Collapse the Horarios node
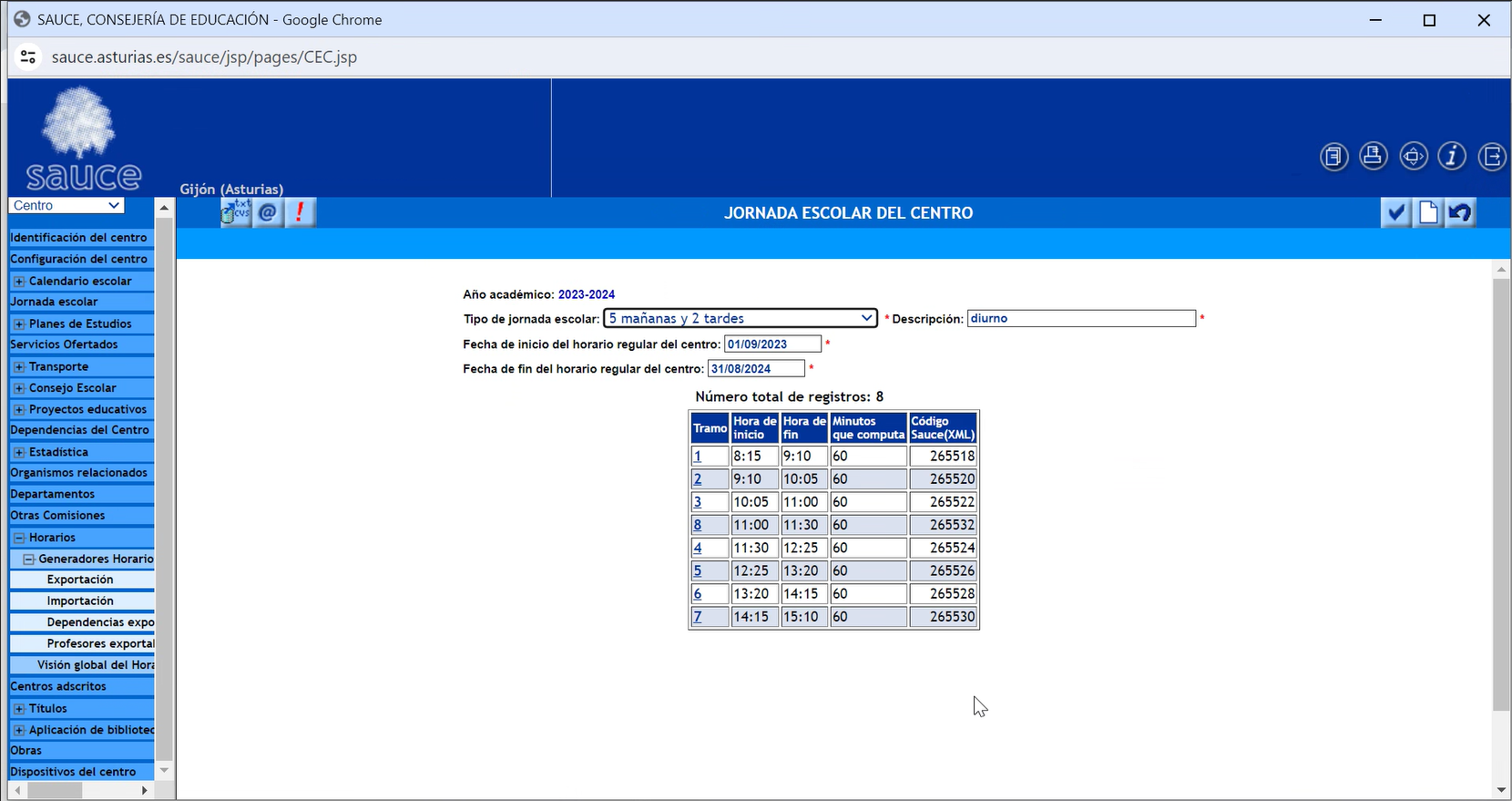This screenshot has width=1512, height=801. tap(19, 538)
